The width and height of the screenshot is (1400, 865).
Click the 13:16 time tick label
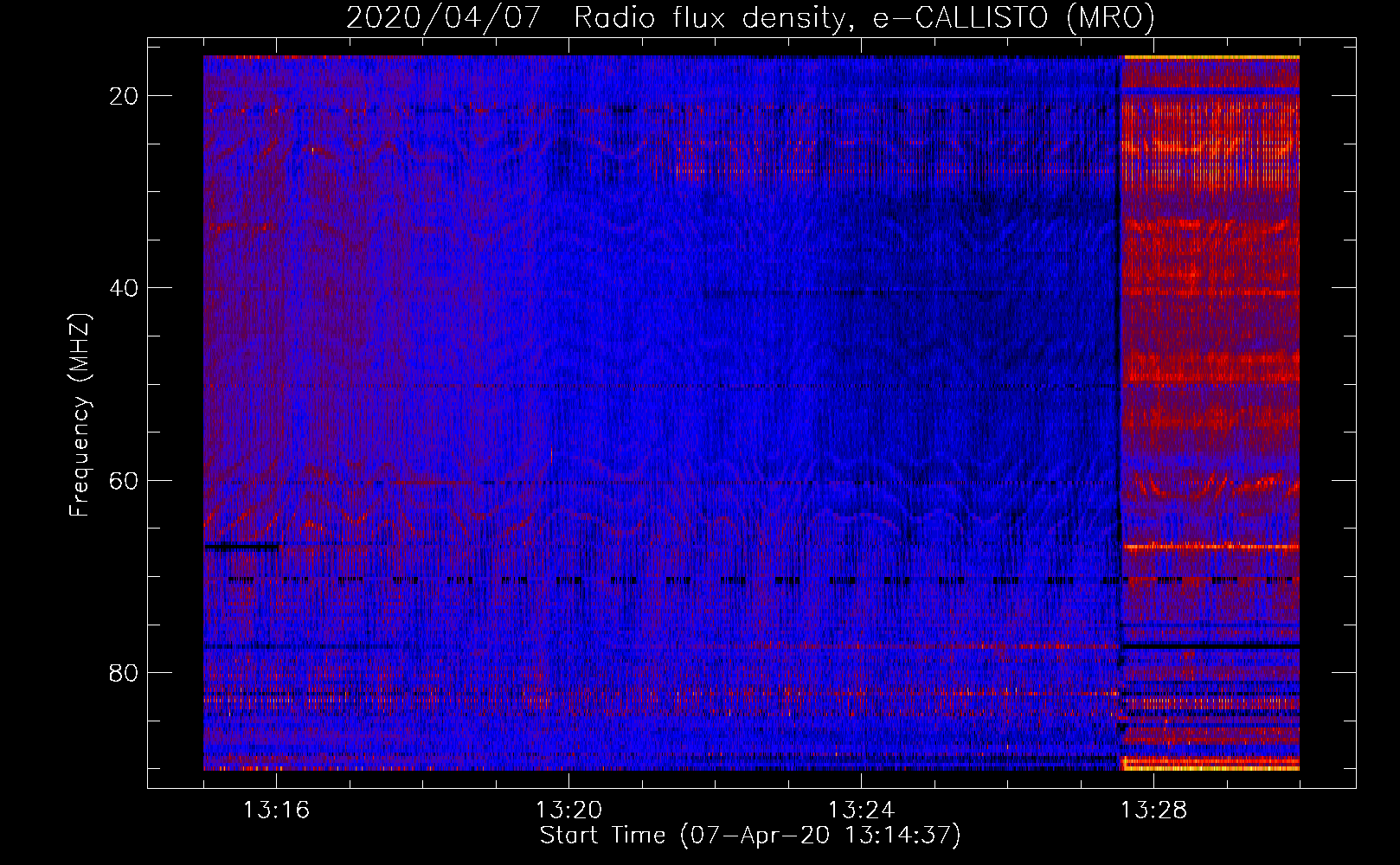276,811
